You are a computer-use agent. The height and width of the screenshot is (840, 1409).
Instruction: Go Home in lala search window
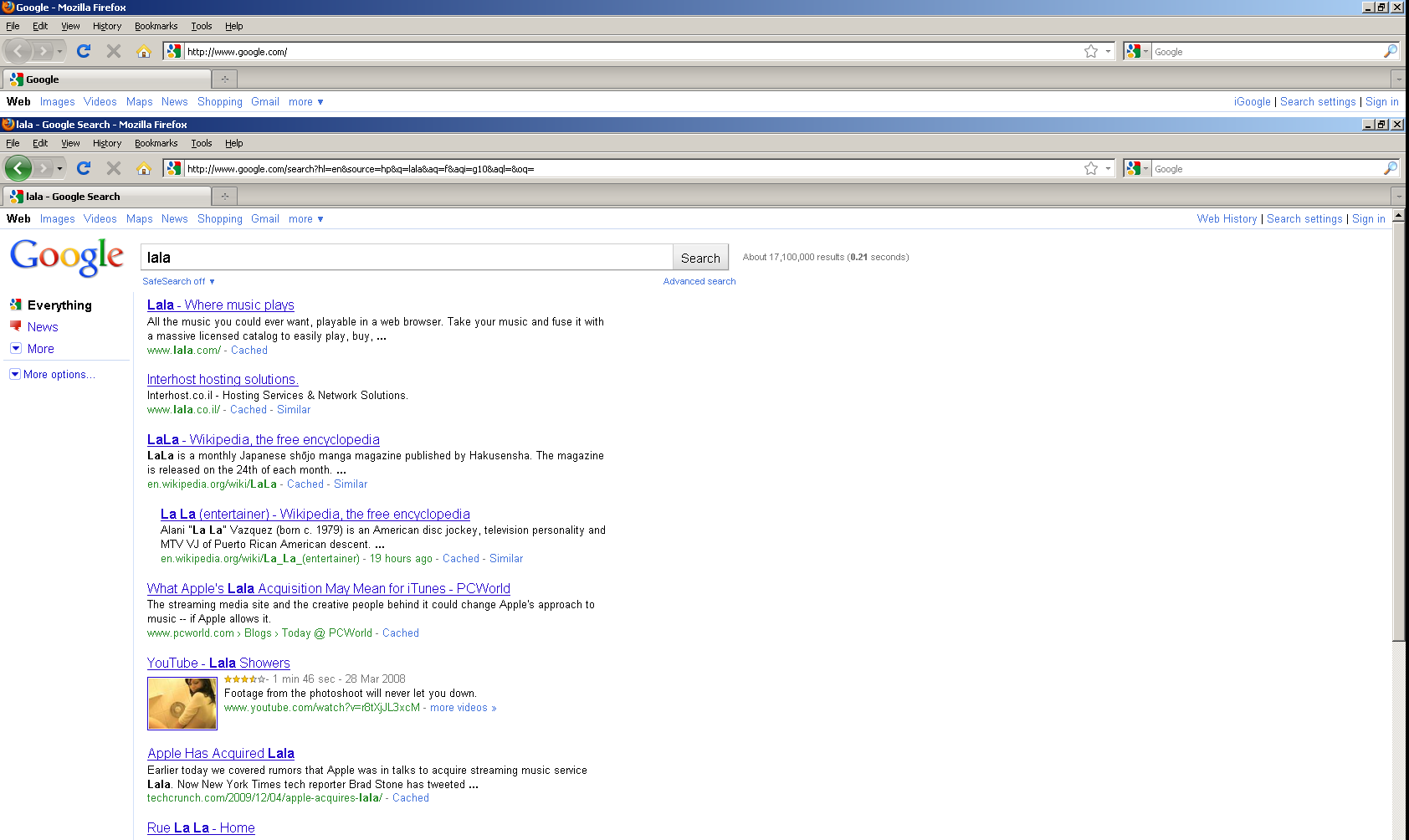[x=144, y=168]
